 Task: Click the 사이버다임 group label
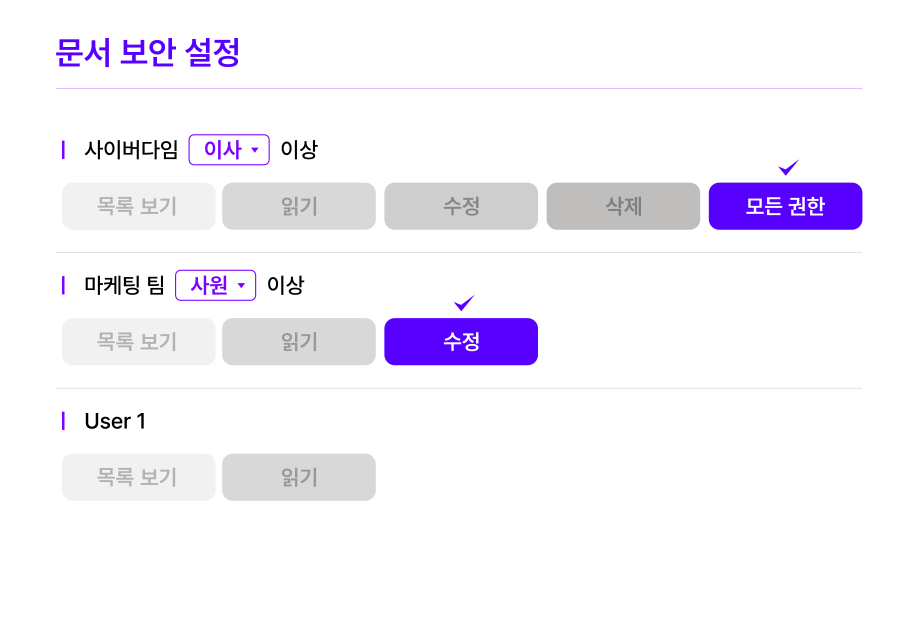tap(131, 150)
